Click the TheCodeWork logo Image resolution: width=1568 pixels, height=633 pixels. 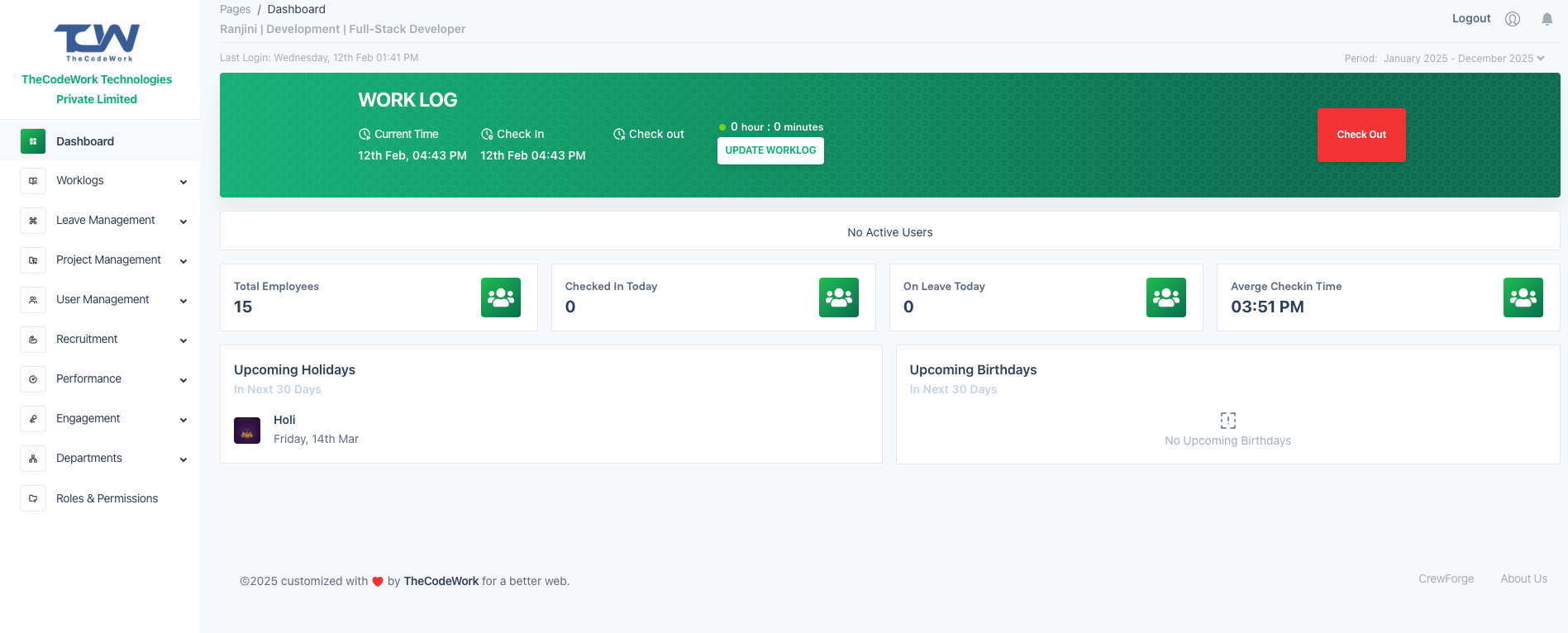coord(97,43)
